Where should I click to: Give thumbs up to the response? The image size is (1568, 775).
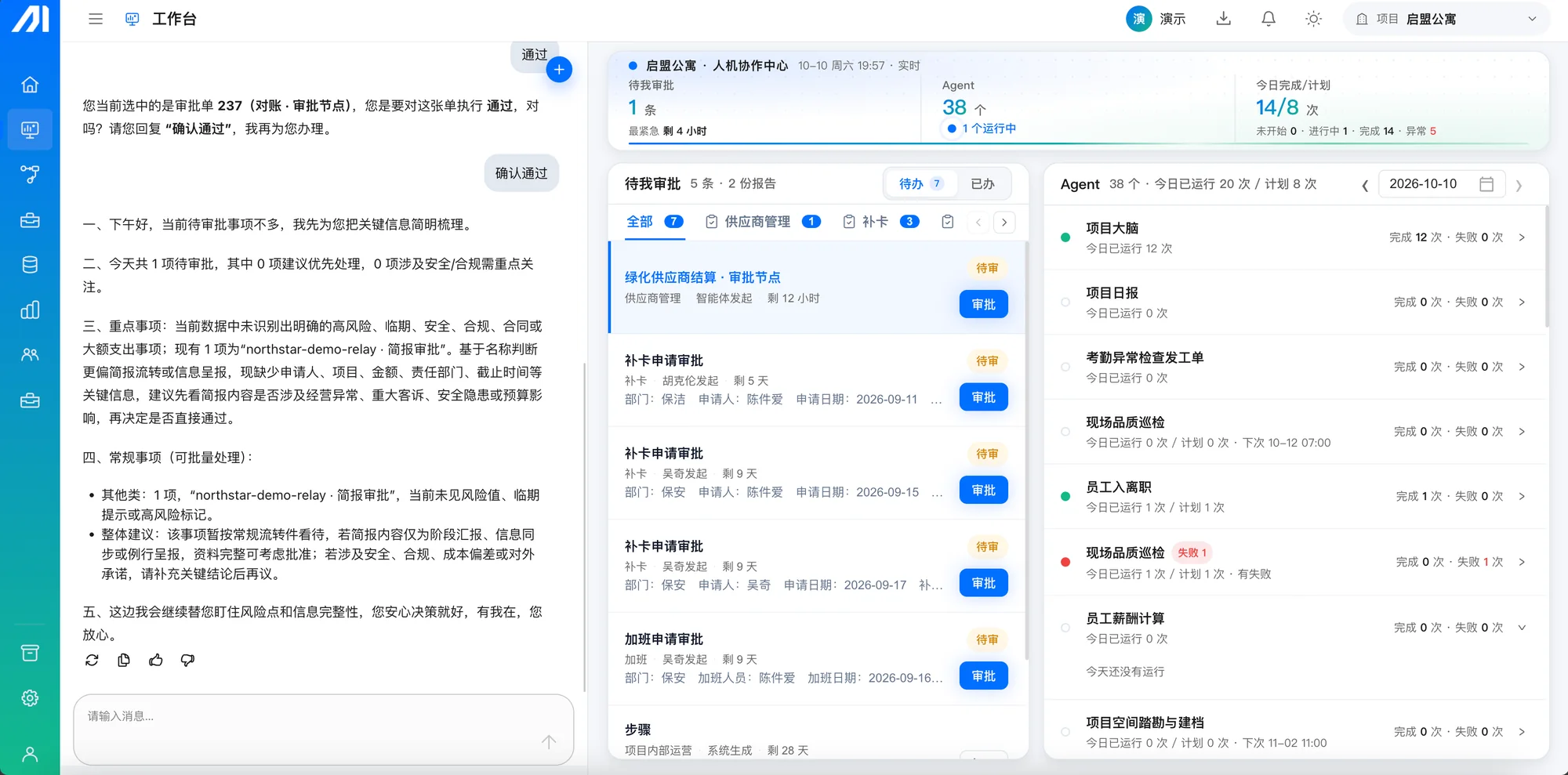click(156, 661)
